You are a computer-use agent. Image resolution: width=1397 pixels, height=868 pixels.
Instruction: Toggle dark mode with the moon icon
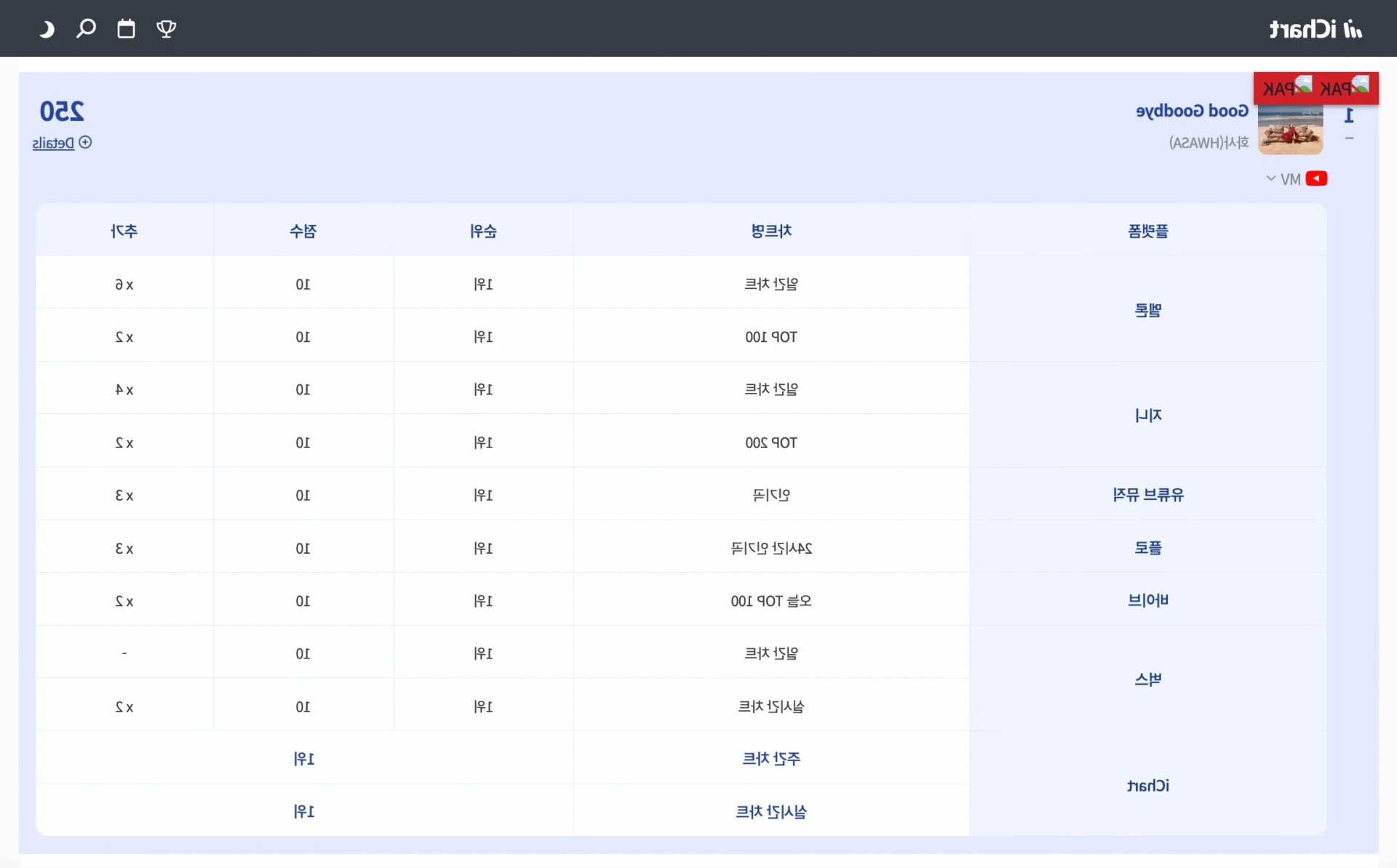click(x=47, y=29)
